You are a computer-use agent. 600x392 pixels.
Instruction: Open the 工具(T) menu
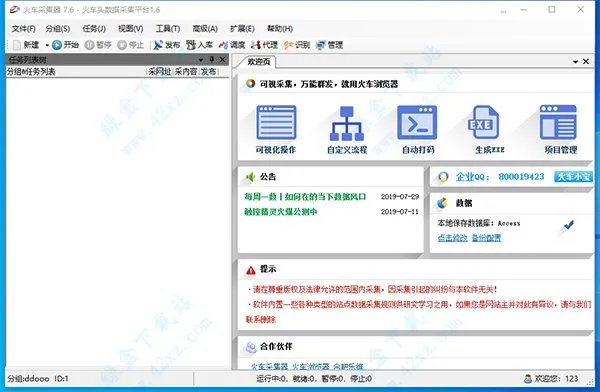coord(168,29)
